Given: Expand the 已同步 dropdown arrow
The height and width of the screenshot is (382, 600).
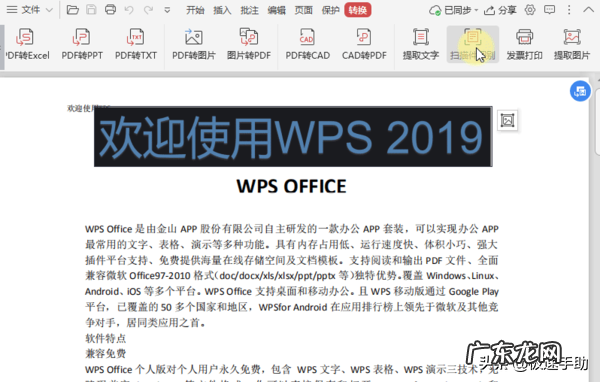Looking at the screenshot, I should pos(476,10).
